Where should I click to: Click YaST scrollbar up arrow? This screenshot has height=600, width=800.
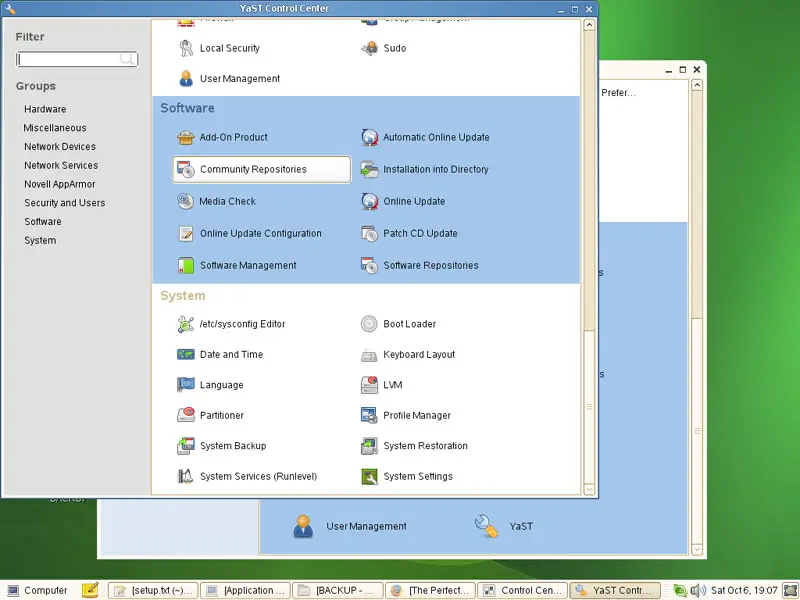tap(589, 25)
